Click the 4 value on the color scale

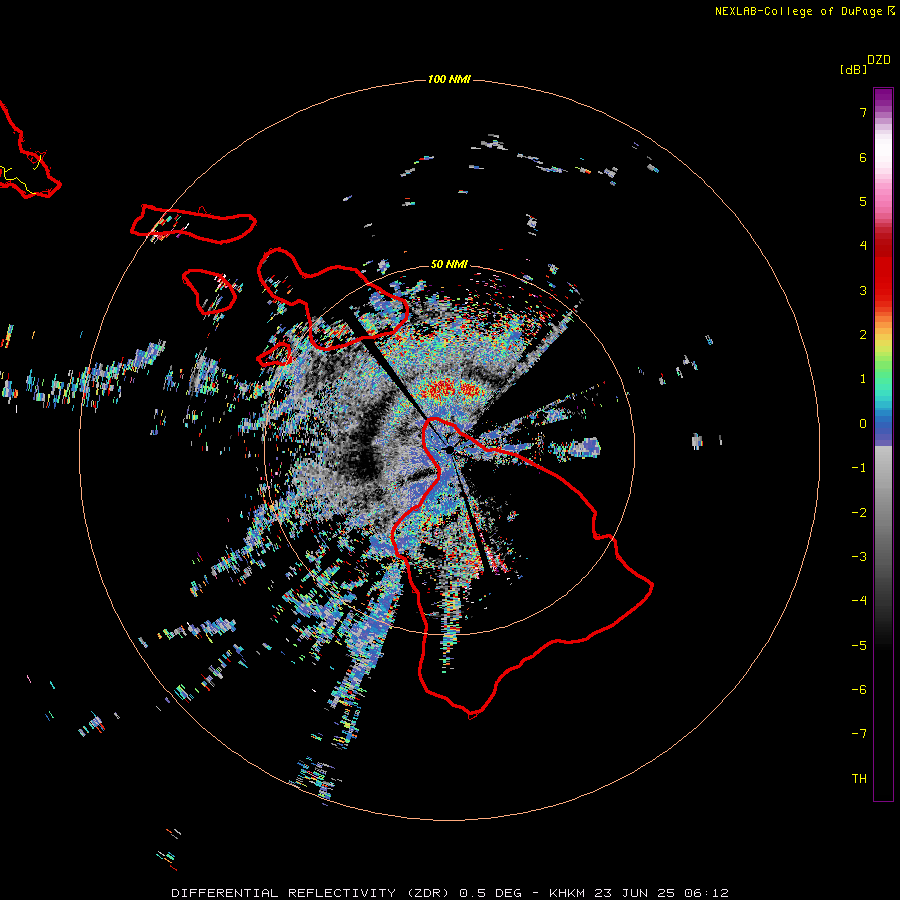(863, 246)
